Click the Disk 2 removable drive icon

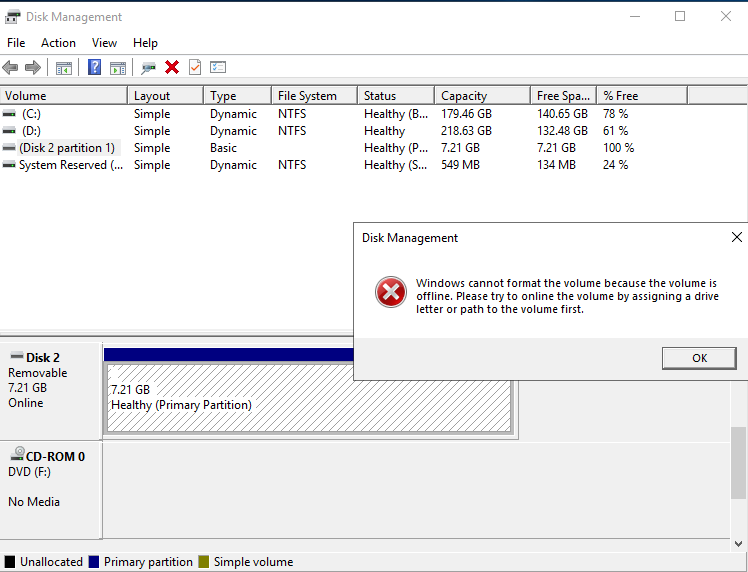(17, 355)
